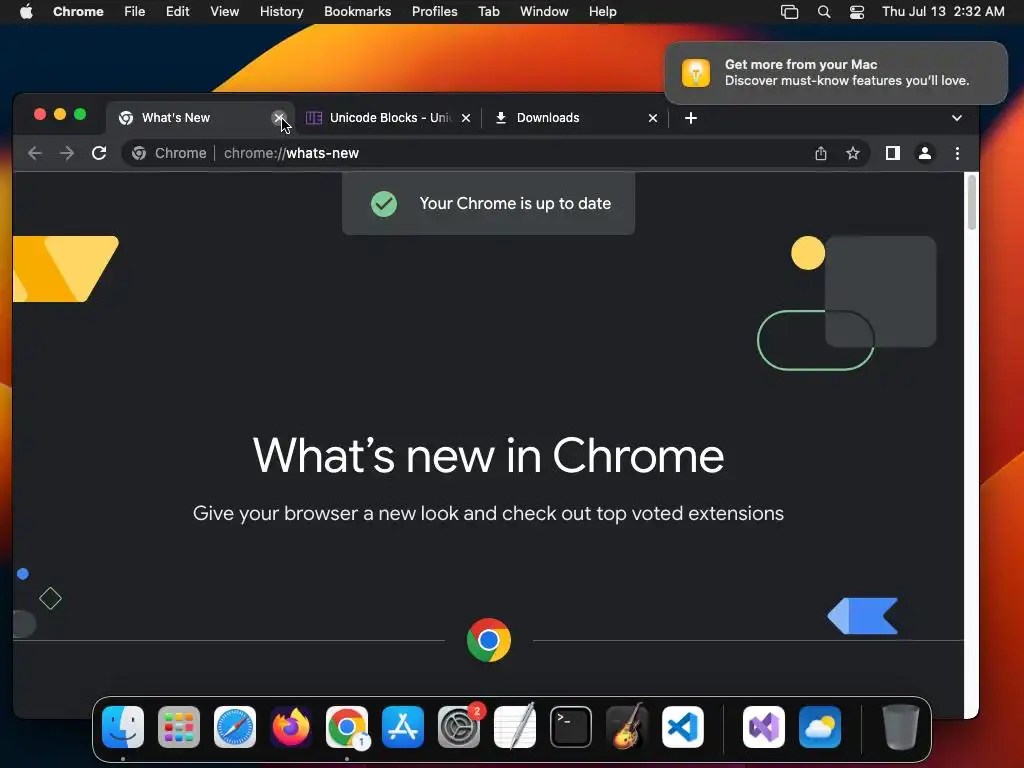Bookmark this tab with star icon

click(853, 153)
